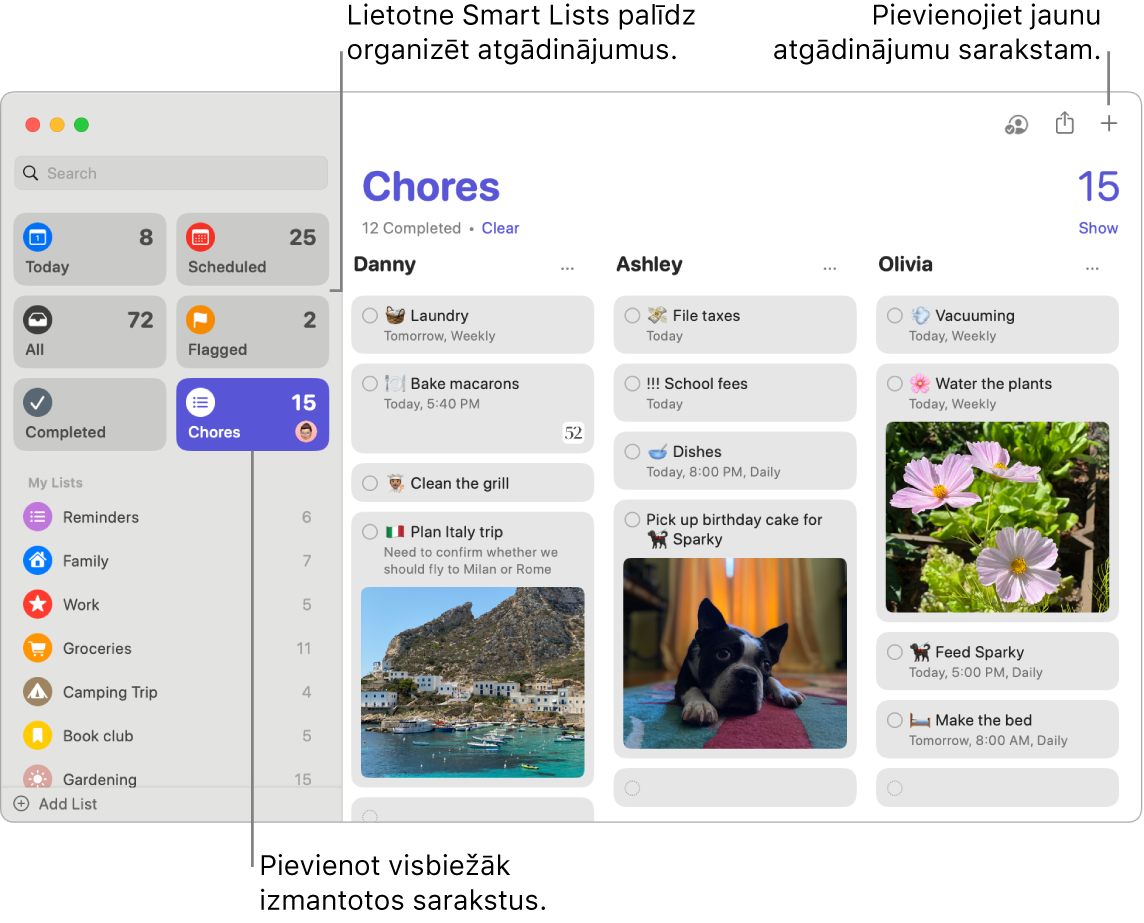
Task: Click the collaboration (add people) icon
Action: coord(1016,124)
